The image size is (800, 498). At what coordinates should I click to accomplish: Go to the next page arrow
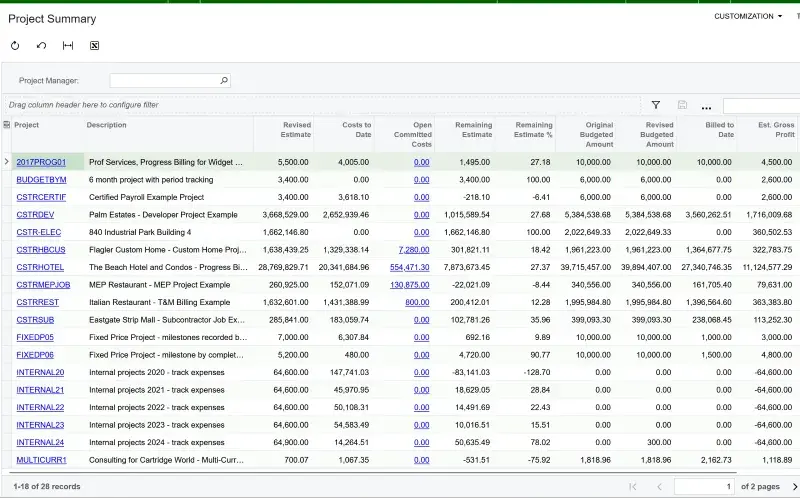794,486
